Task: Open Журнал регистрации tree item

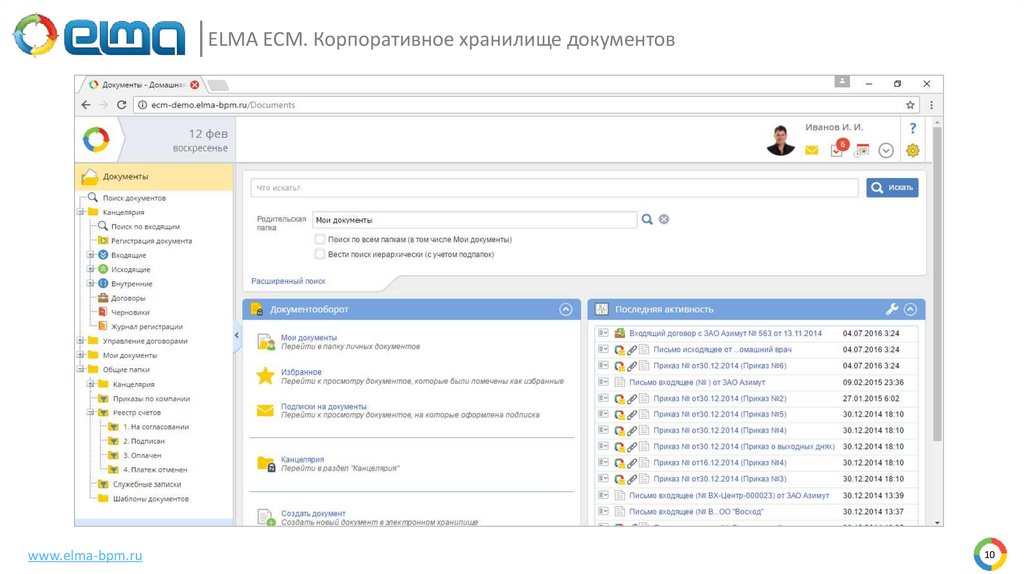Action: (x=147, y=327)
